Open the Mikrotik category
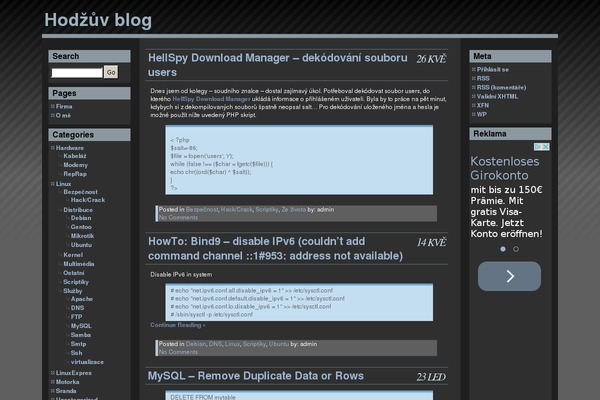The width and height of the screenshot is (600, 400). pos(82,236)
